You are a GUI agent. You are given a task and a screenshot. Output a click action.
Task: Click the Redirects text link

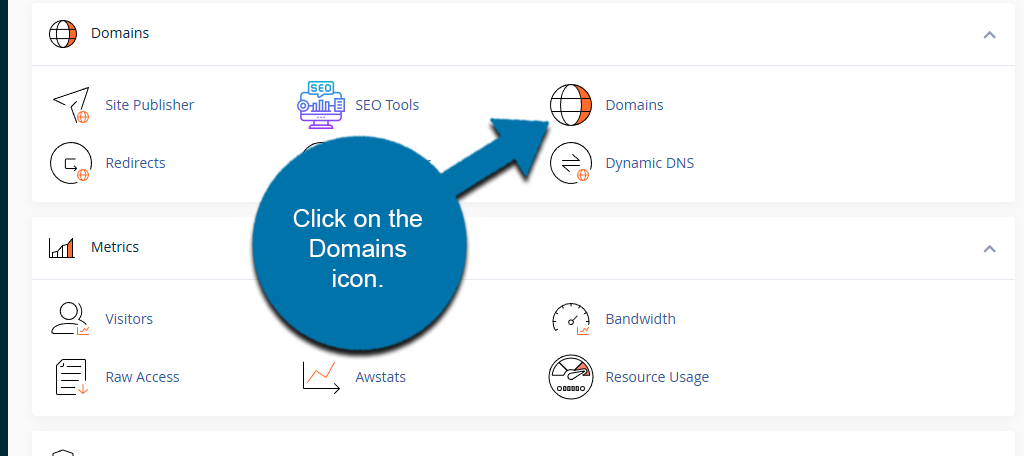[135, 163]
